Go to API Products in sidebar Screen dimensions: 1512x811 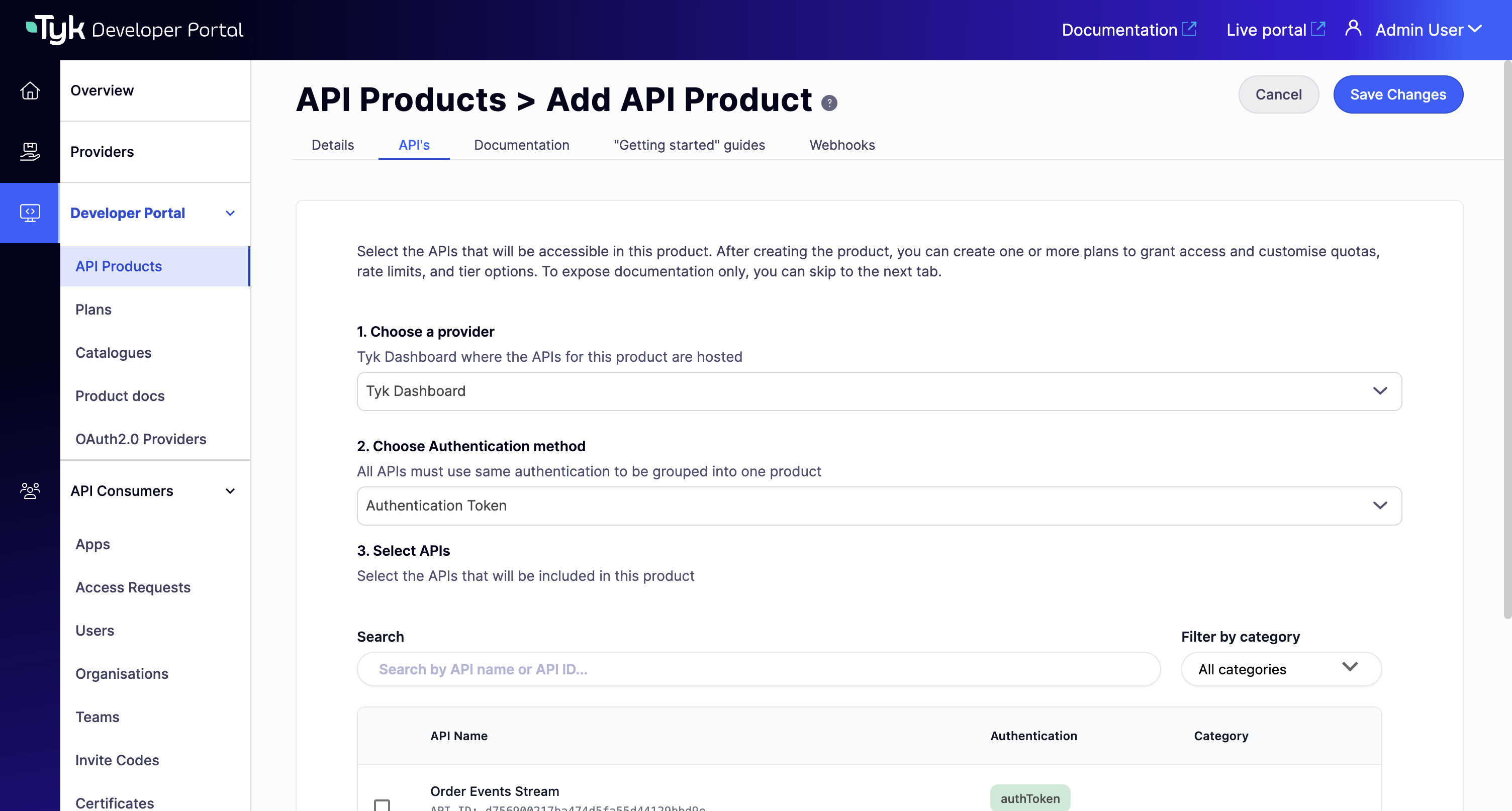(155, 266)
